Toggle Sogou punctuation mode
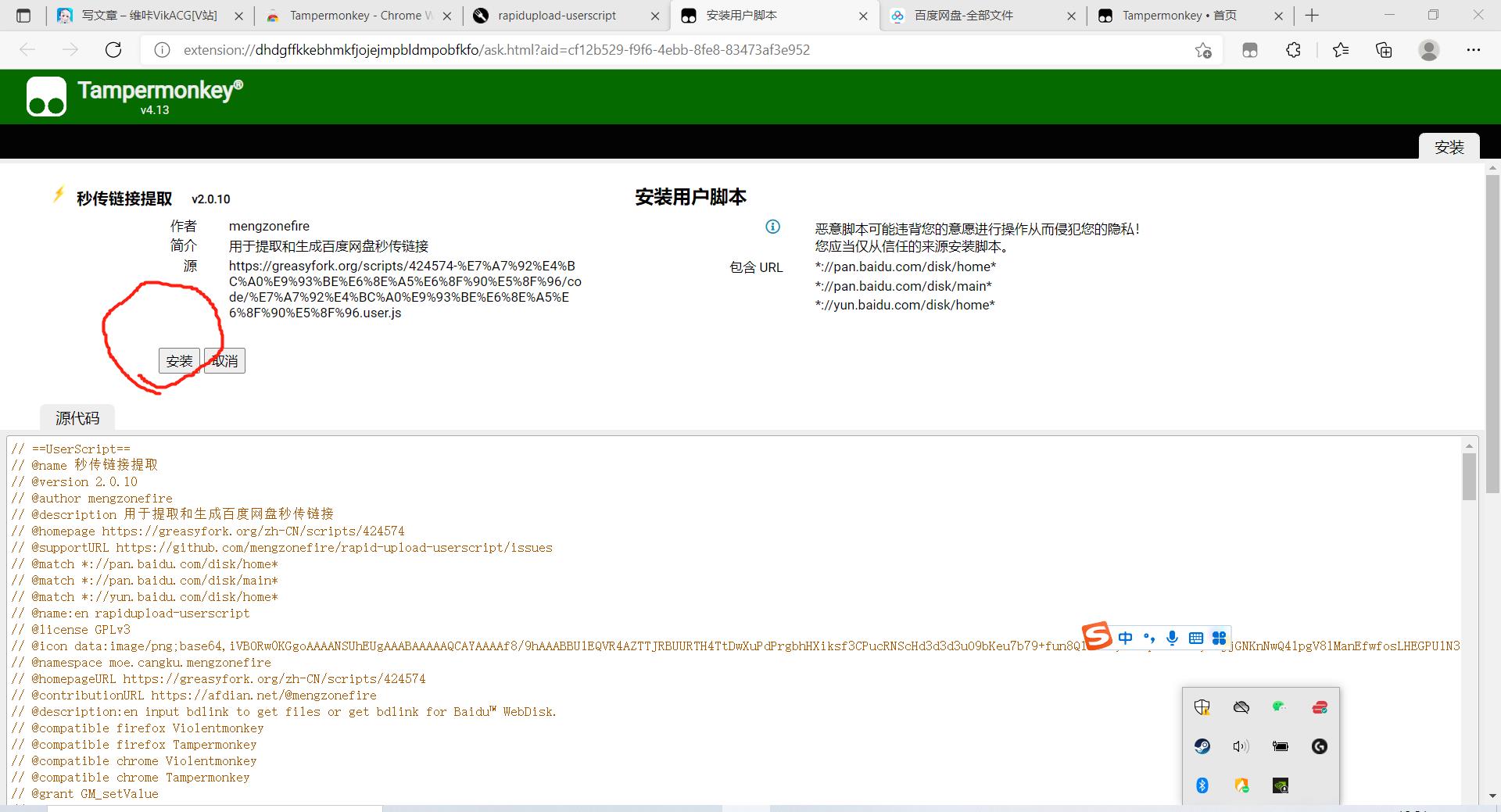This screenshot has width=1501, height=812. tap(1148, 638)
